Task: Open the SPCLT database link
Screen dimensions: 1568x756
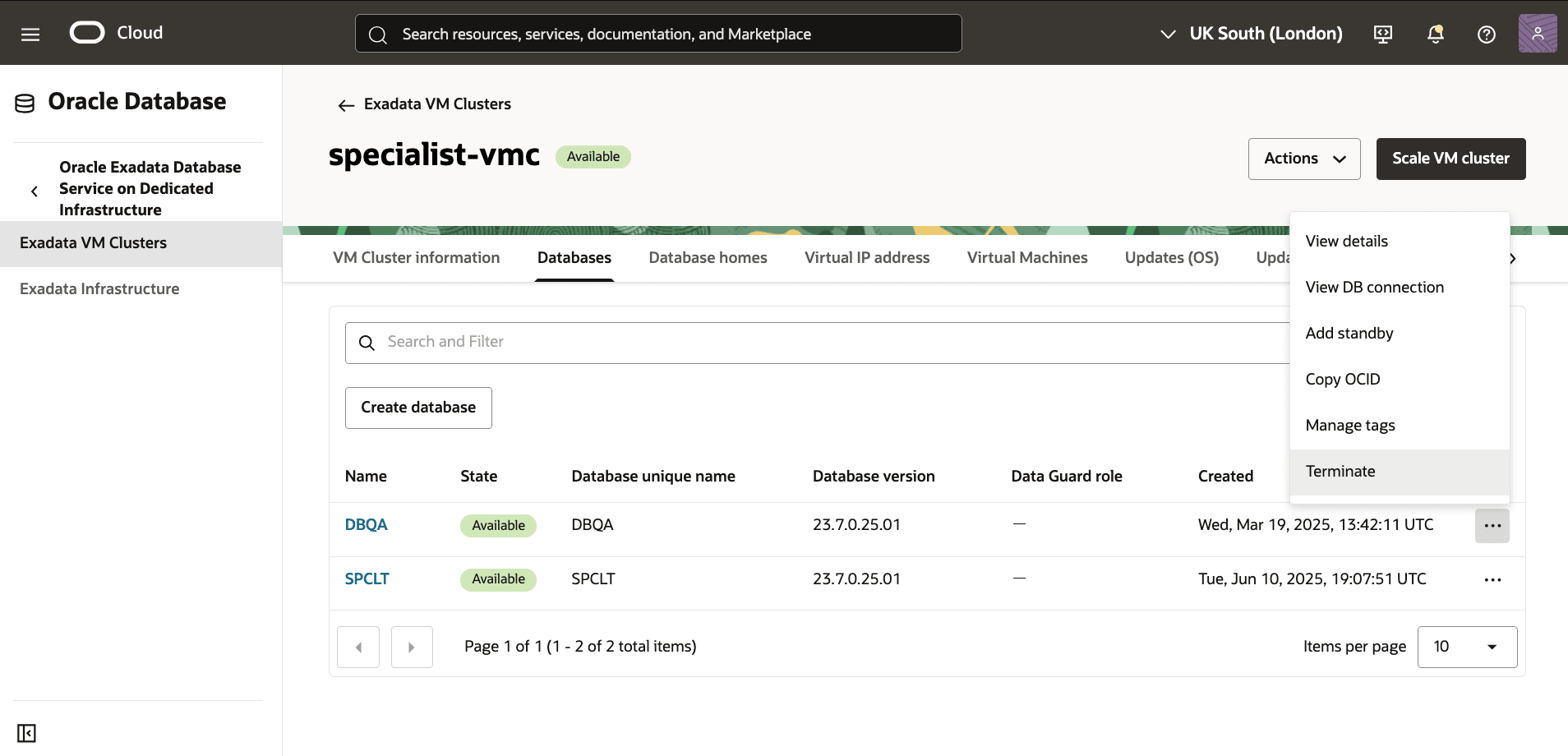Action: point(367,579)
